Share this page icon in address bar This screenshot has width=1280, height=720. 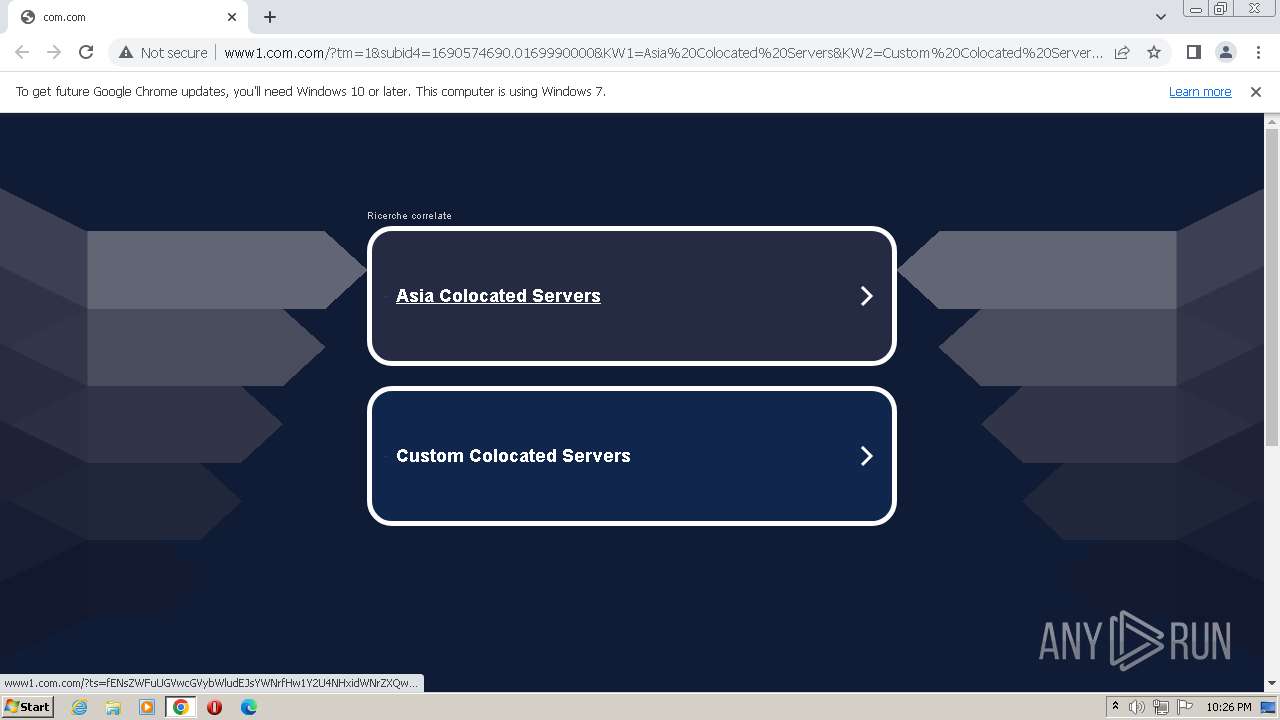click(1122, 52)
